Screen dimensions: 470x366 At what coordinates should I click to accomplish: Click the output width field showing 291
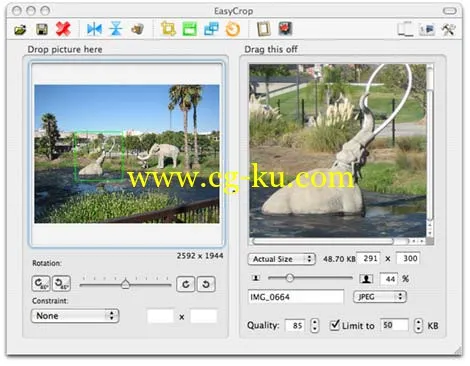(x=368, y=258)
